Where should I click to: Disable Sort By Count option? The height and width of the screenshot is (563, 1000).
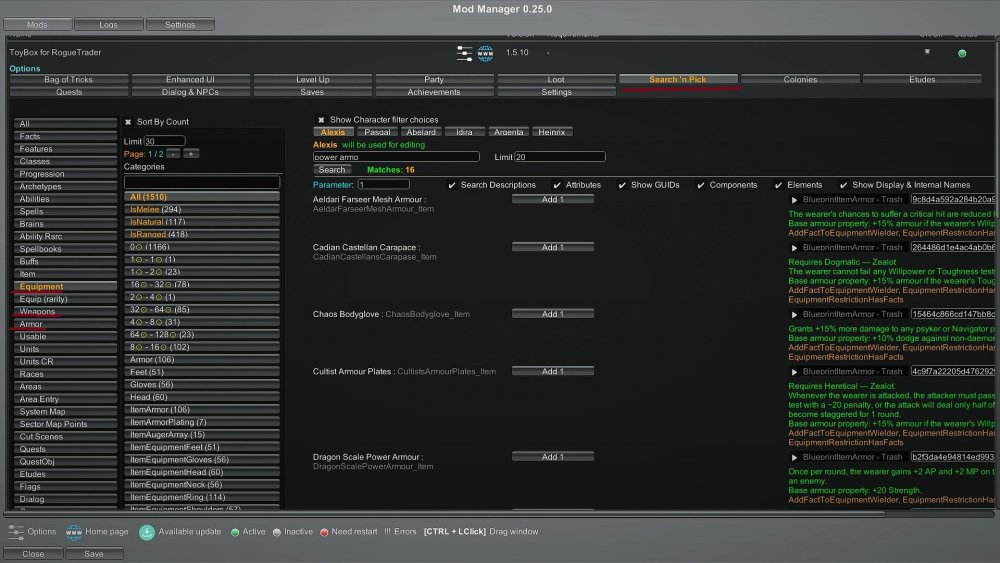coord(128,122)
